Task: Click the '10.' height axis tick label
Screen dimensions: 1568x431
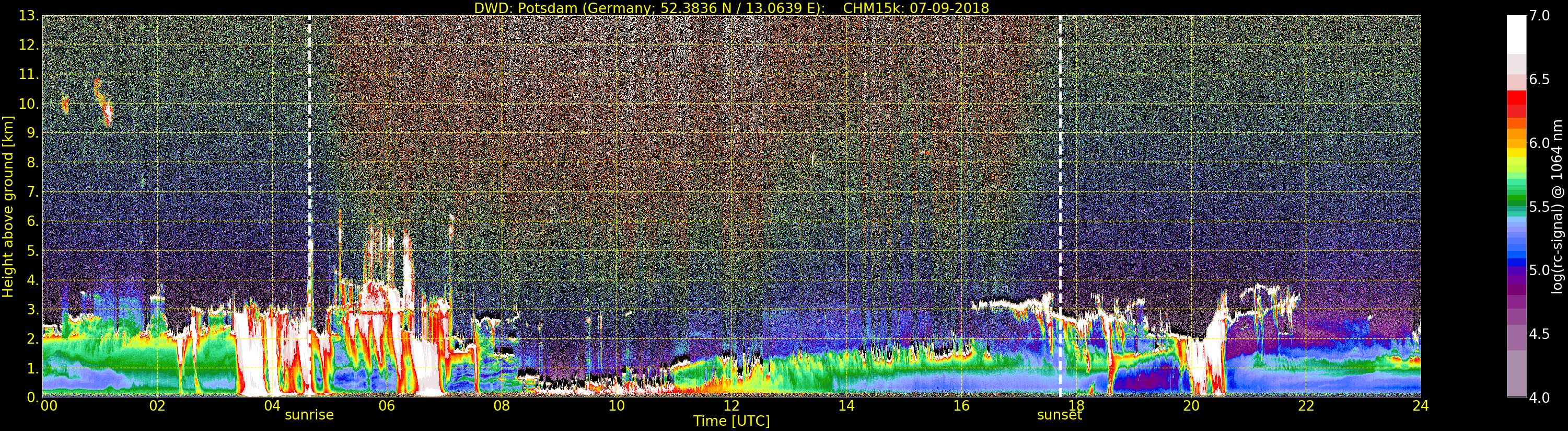Action: tap(29, 104)
